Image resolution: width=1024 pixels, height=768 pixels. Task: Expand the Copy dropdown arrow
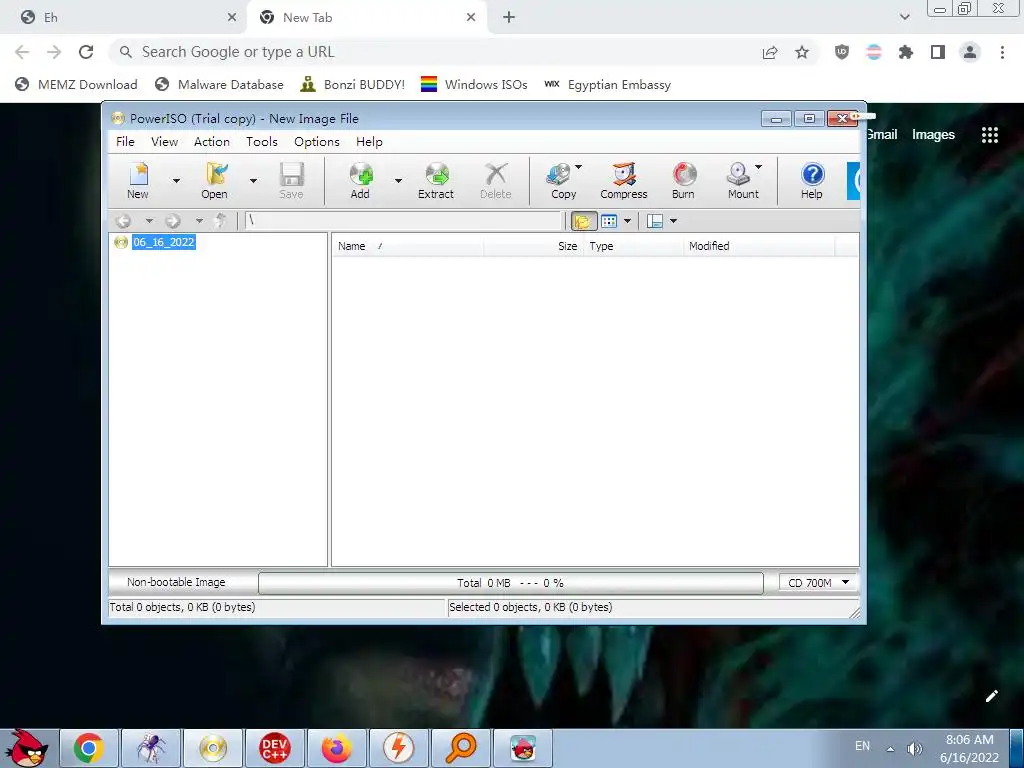coord(578,167)
